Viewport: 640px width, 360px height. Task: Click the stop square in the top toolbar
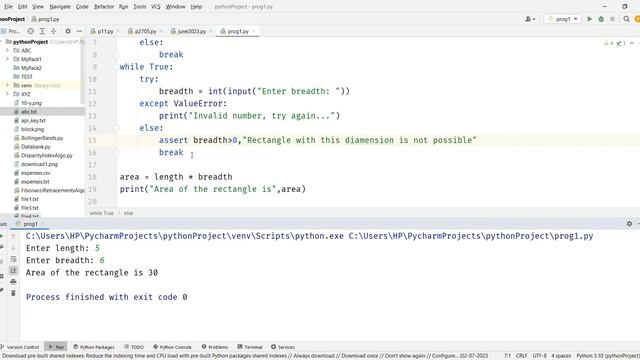[612, 19]
